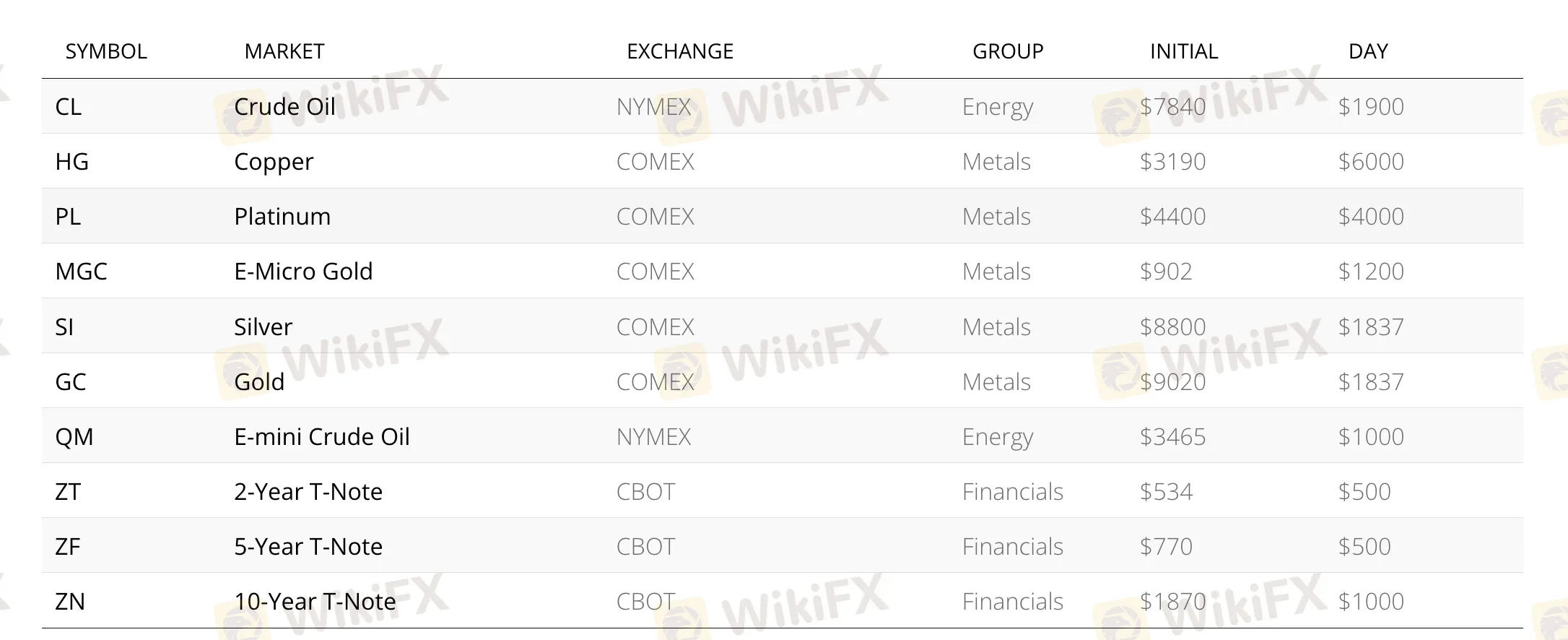
Task: Click the $7840 initial margin value
Action: click(1172, 107)
